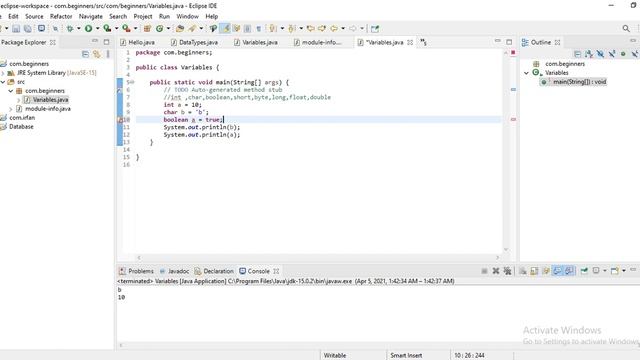Screen dimensions: 640x360
Task: Collapse the src folder node
Action: tap(3, 82)
